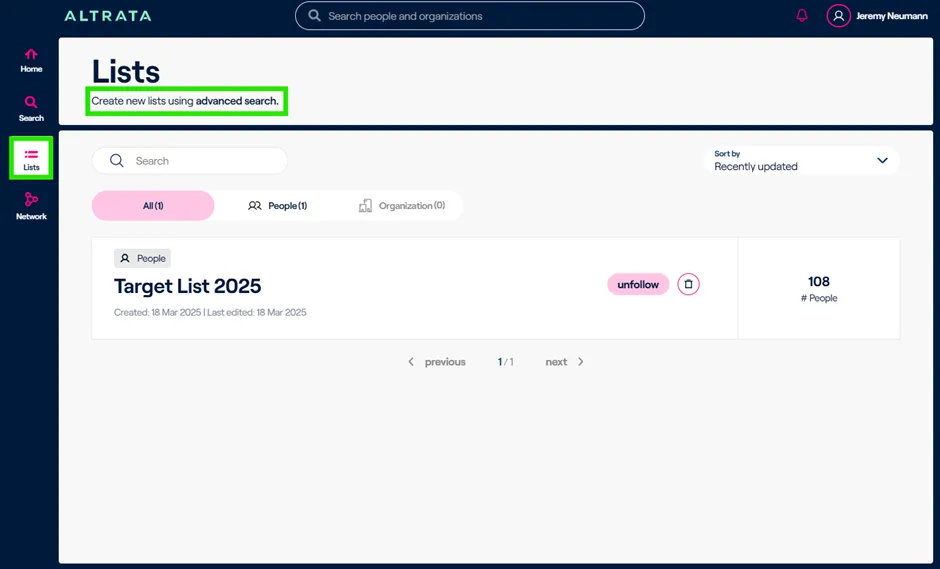Click the Altrata logo
940x569 pixels.
tap(108, 16)
